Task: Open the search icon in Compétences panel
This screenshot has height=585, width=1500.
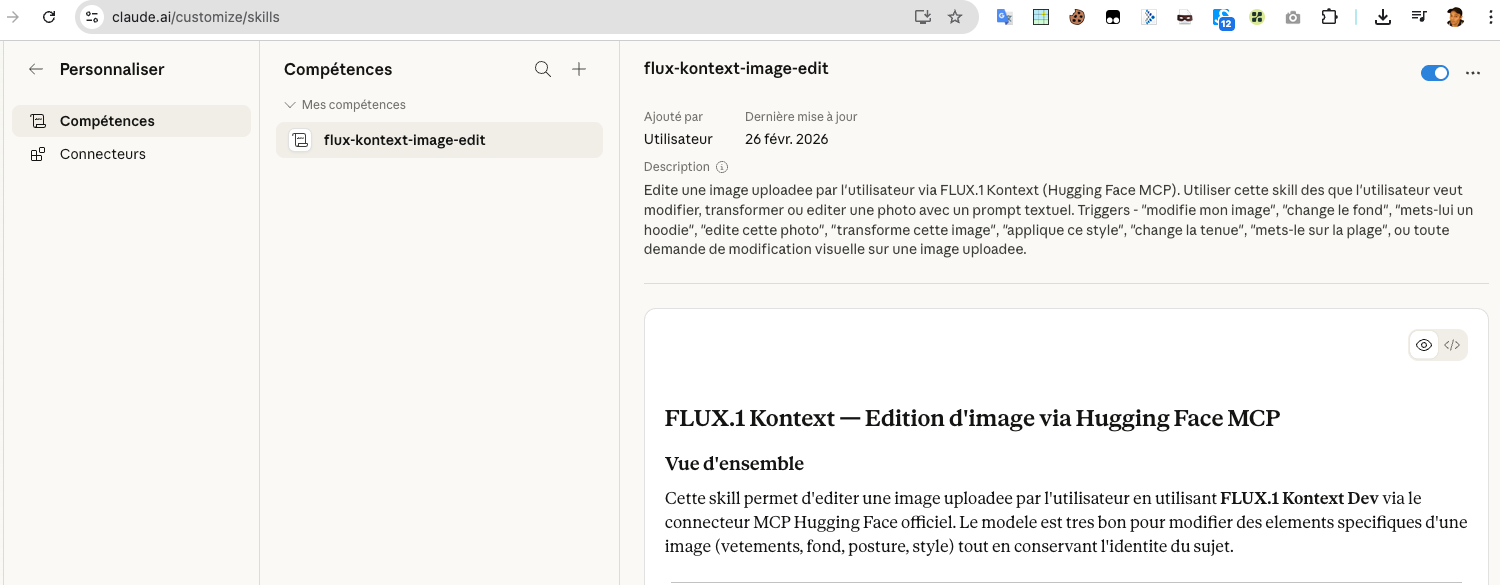Action: coord(543,69)
